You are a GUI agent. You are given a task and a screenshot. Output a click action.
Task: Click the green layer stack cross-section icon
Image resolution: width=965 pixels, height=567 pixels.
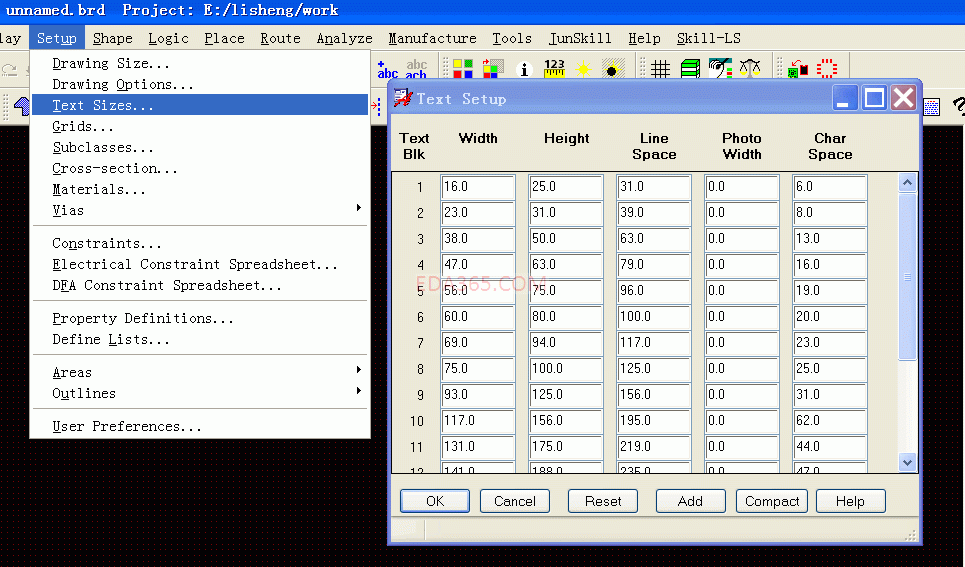(690, 69)
